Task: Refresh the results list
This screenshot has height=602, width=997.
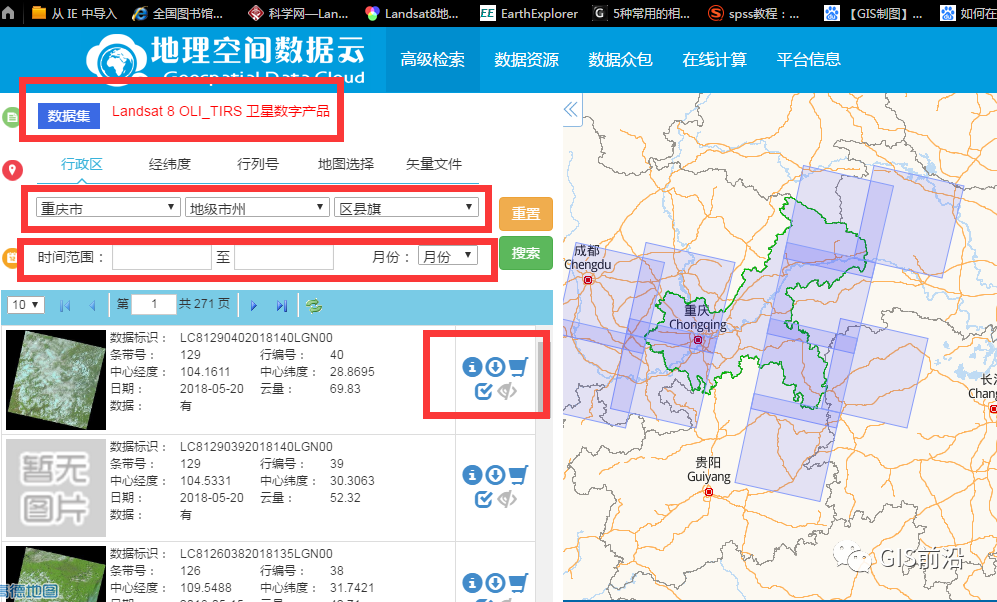Action: 314,306
